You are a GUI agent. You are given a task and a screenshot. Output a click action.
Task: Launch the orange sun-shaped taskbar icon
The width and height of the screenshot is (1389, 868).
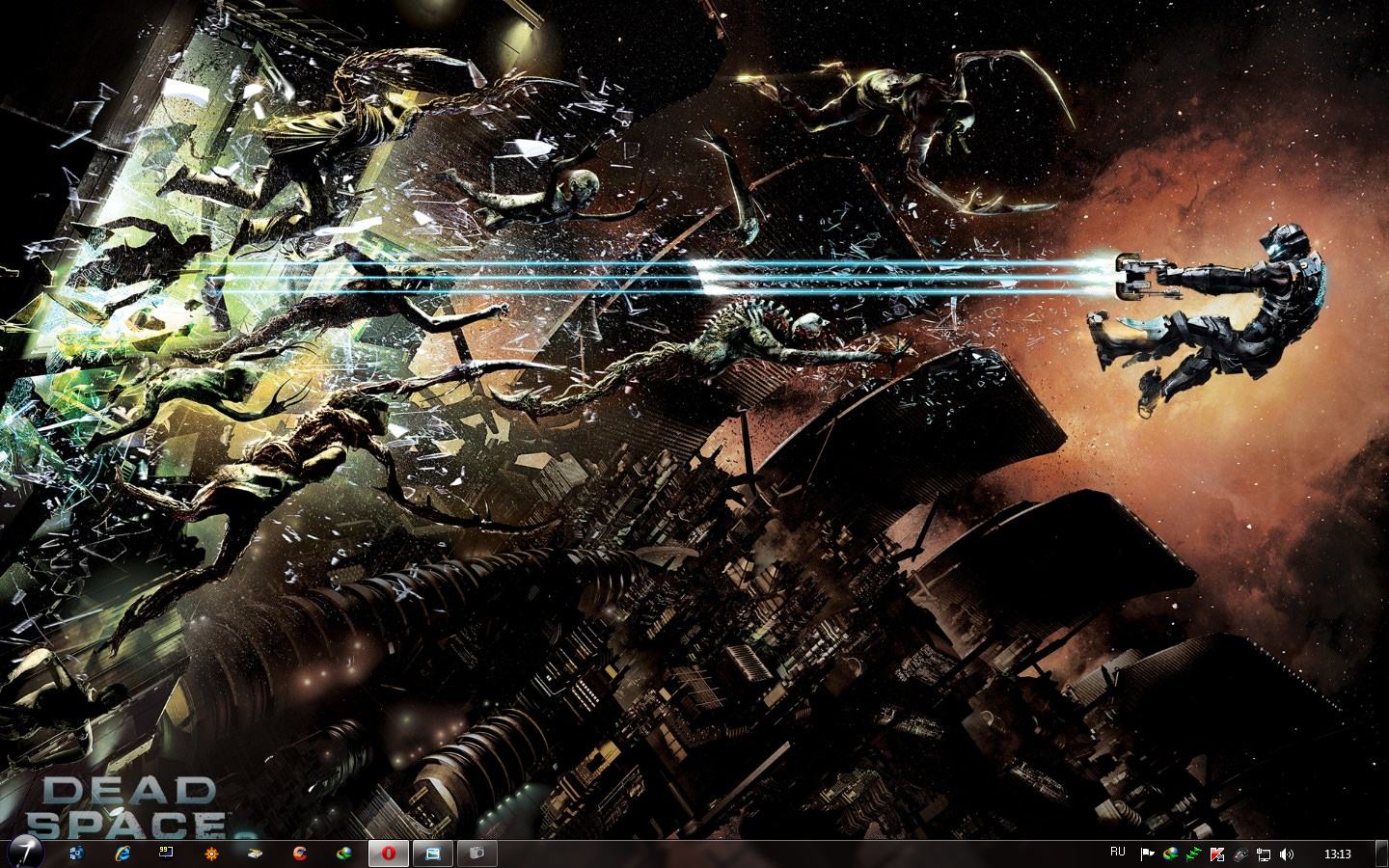click(x=211, y=854)
